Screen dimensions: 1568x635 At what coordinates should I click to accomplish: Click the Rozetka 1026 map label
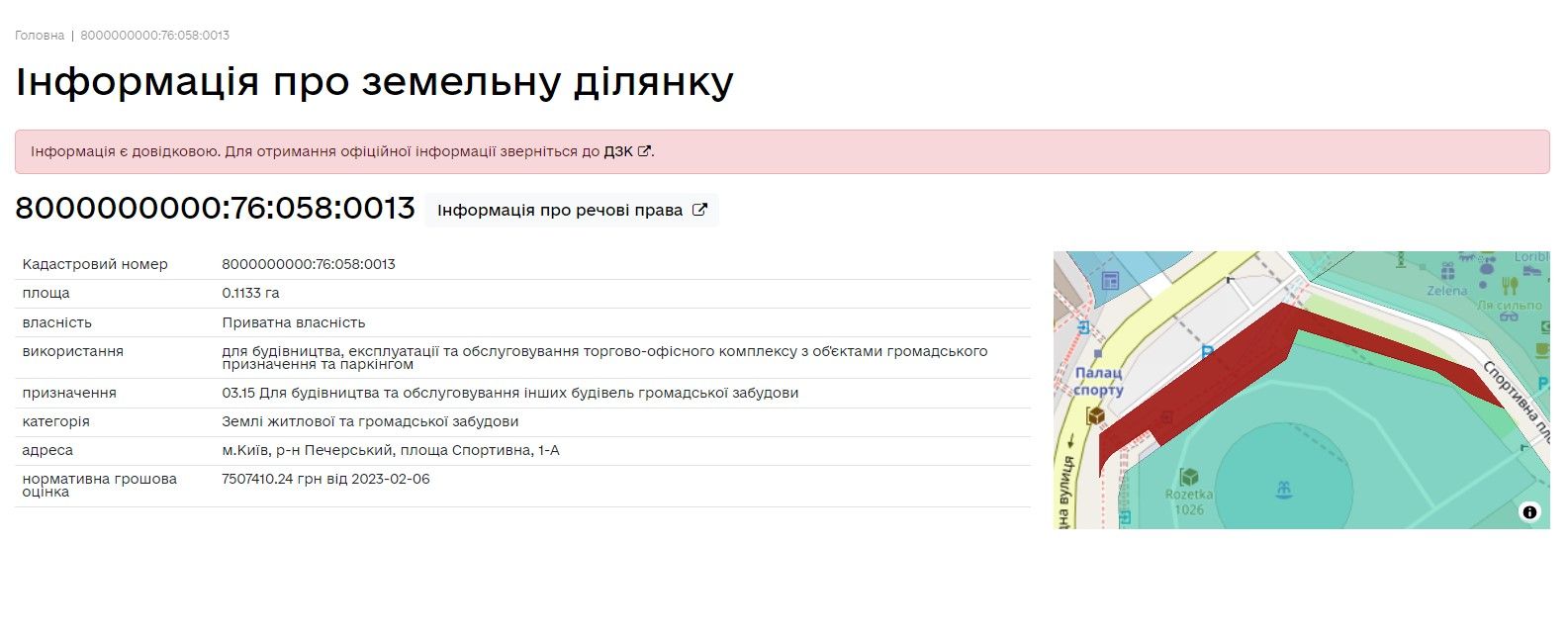coord(1189,502)
